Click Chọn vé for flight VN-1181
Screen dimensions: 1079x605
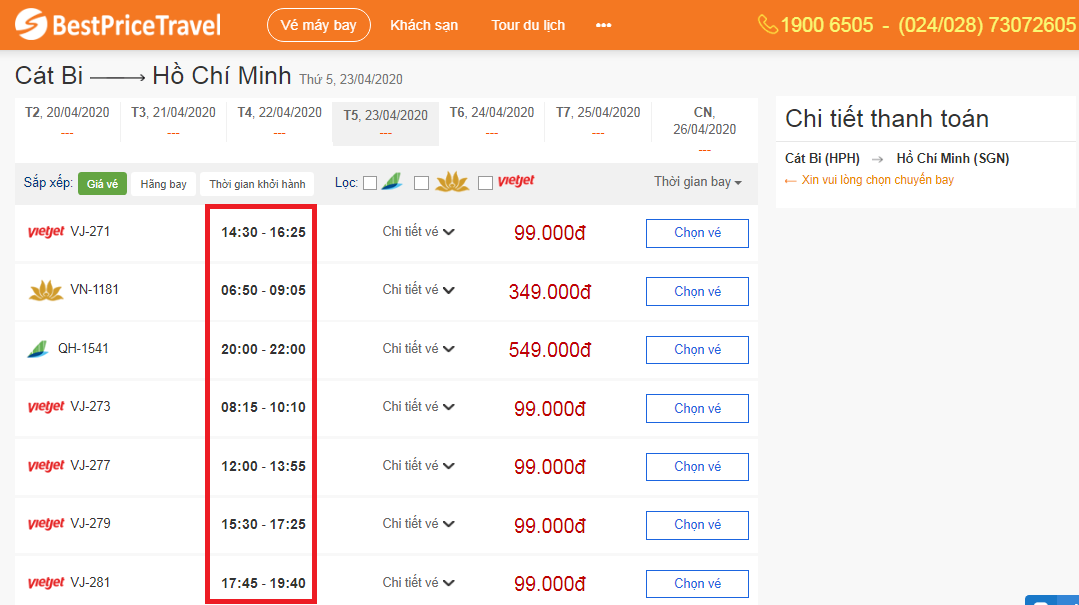[x=697, y=292]
